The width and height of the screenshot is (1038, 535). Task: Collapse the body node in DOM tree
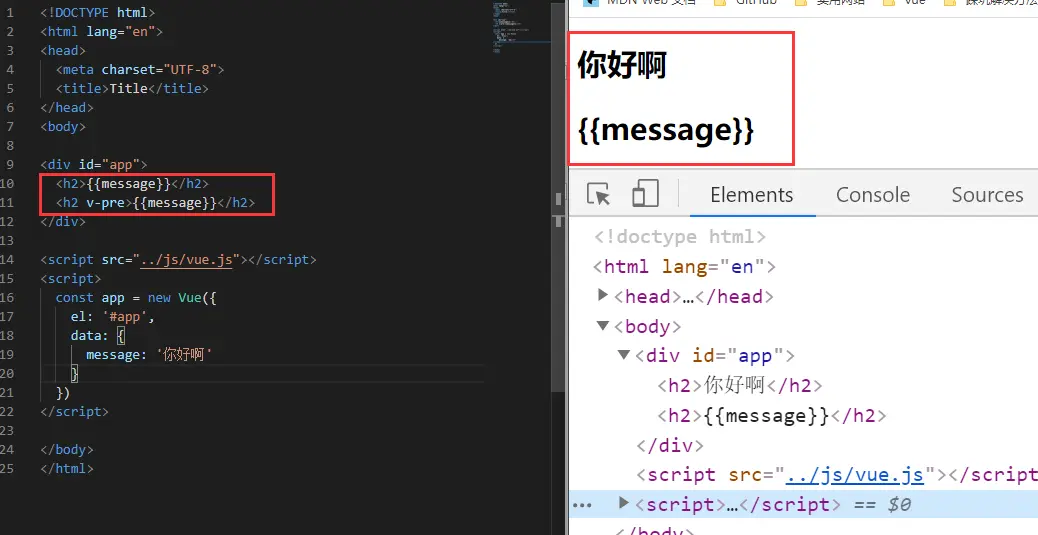pyautogui.click(x=602, y=326)
